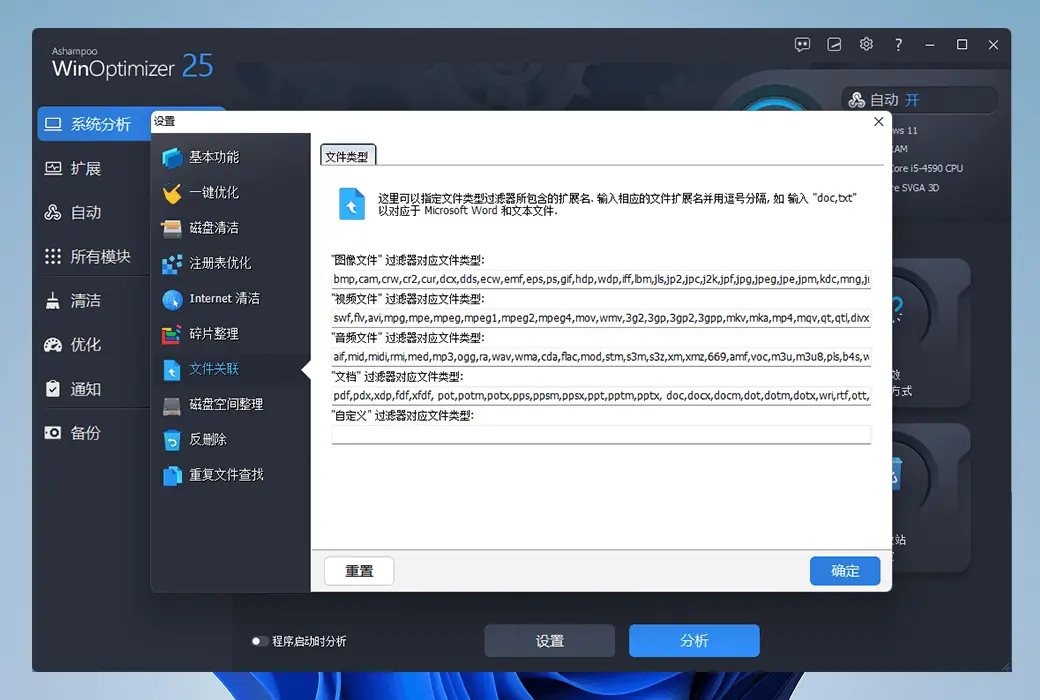Open the Internet 清洁 globe icon
Viewport: 1040px width, 700px height.
point(172,299)
